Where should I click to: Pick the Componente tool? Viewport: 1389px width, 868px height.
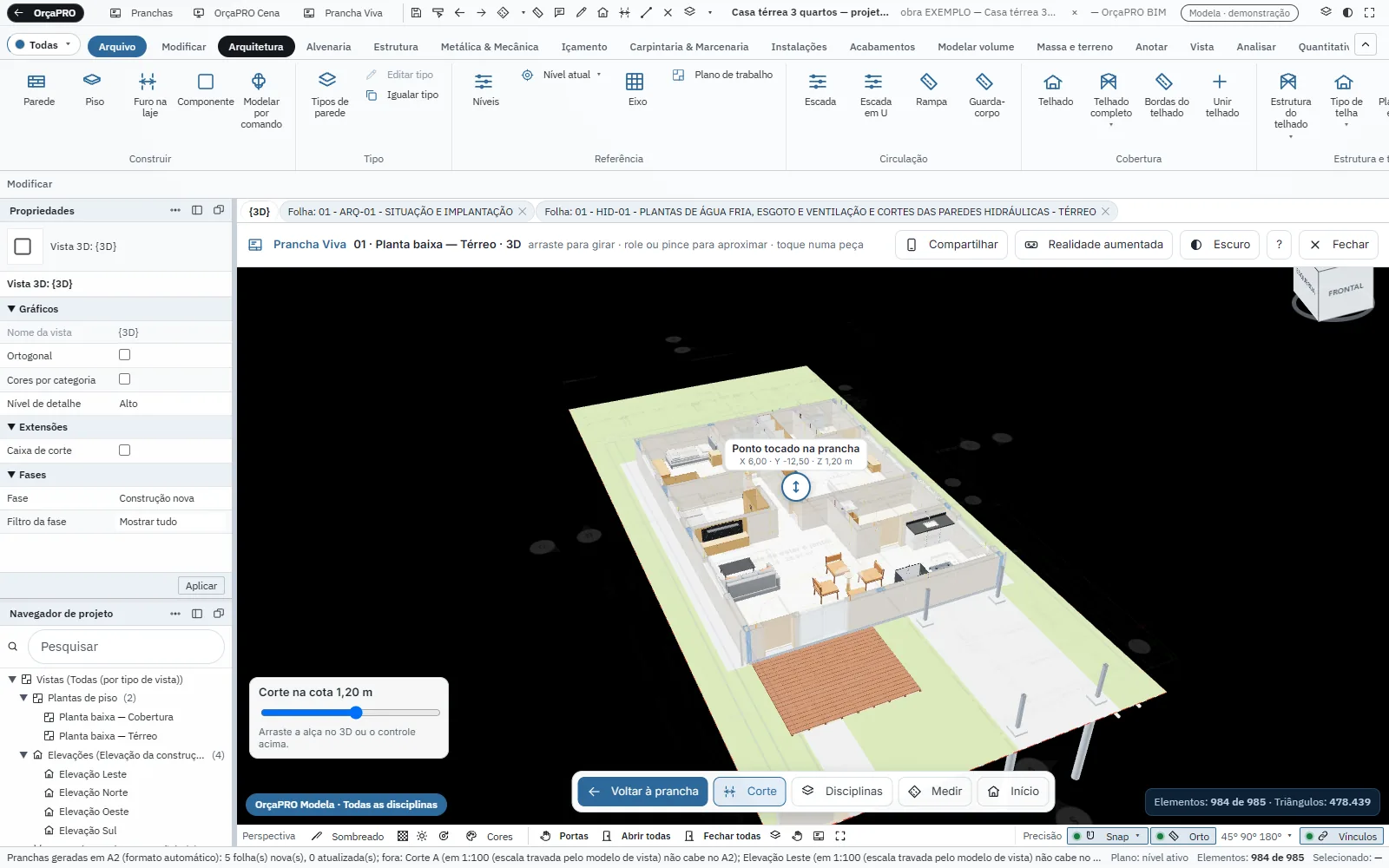pyautogui.click(x=206, y=89)
